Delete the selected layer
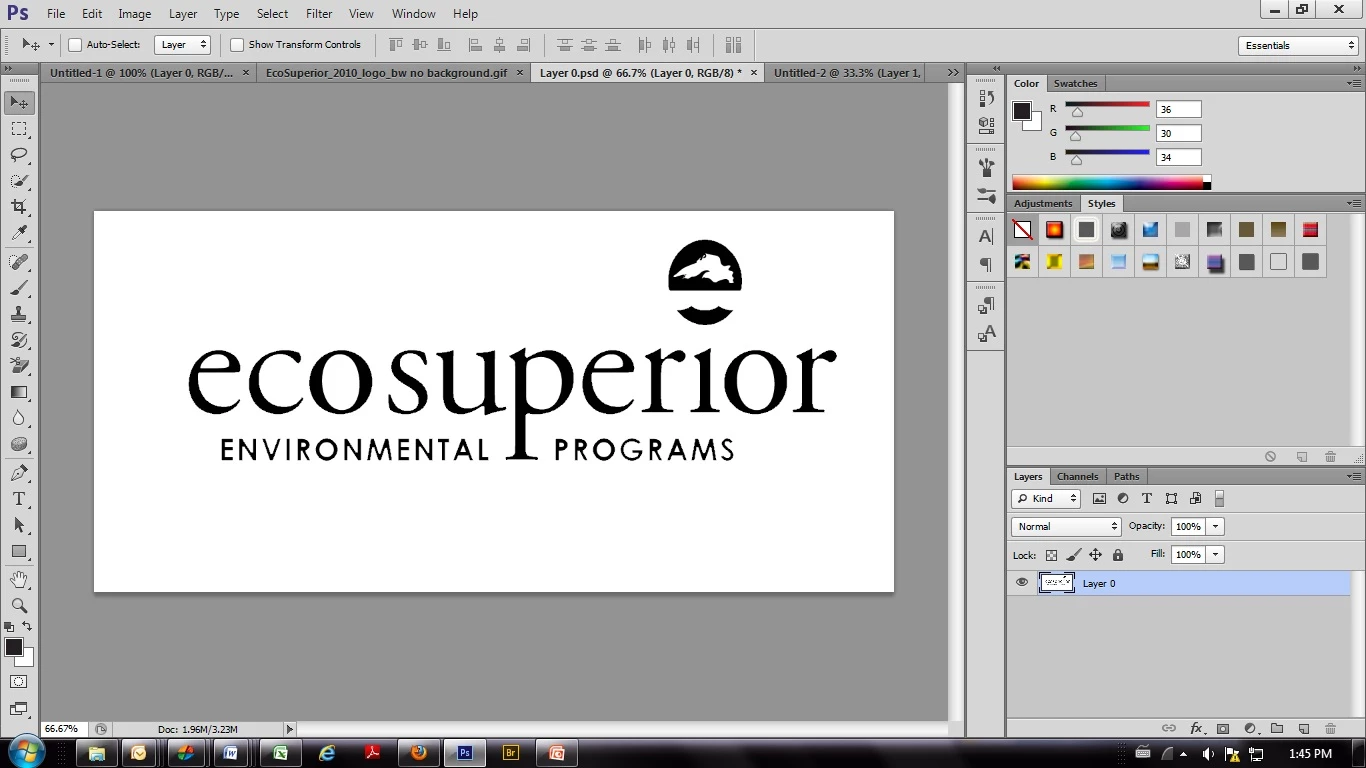 pyautogui.click(x=1330, y=729)
